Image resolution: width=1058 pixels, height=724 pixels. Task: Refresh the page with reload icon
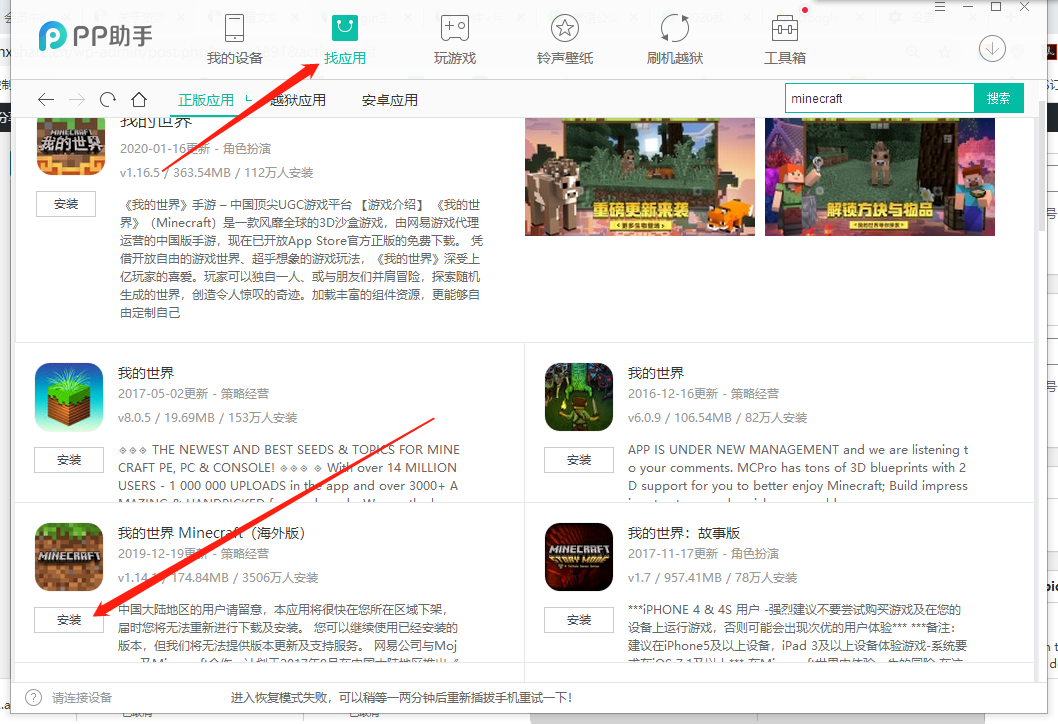click(x=108, y=100)
